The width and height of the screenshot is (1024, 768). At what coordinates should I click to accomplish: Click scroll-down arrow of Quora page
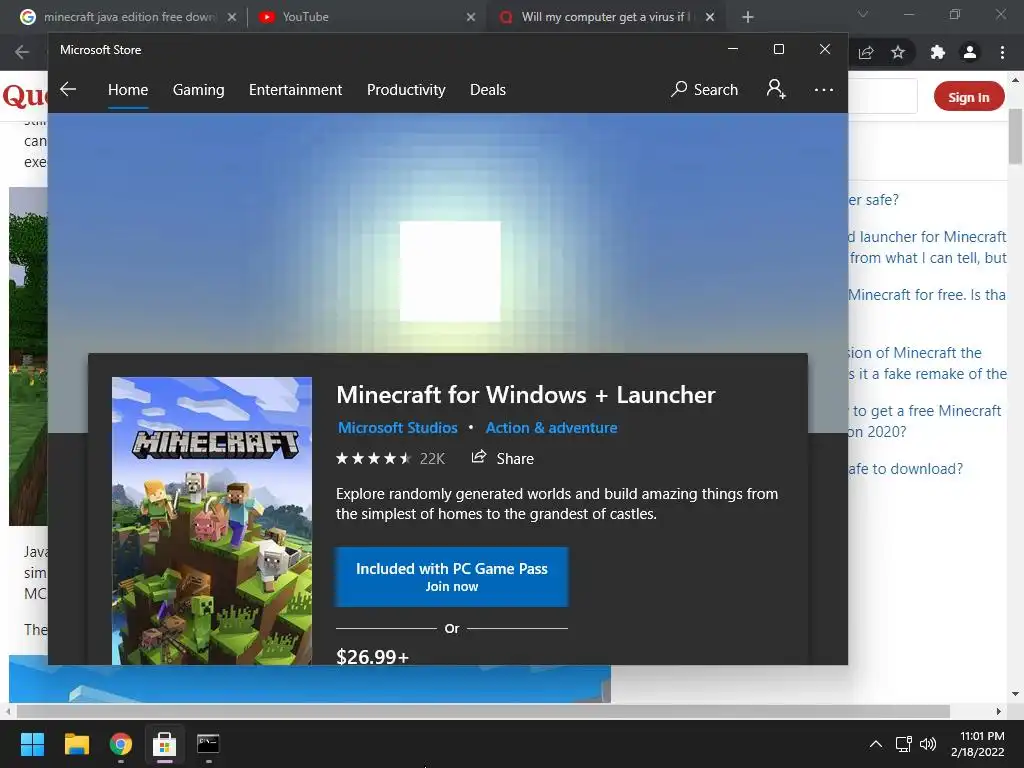pos(1015,694)
